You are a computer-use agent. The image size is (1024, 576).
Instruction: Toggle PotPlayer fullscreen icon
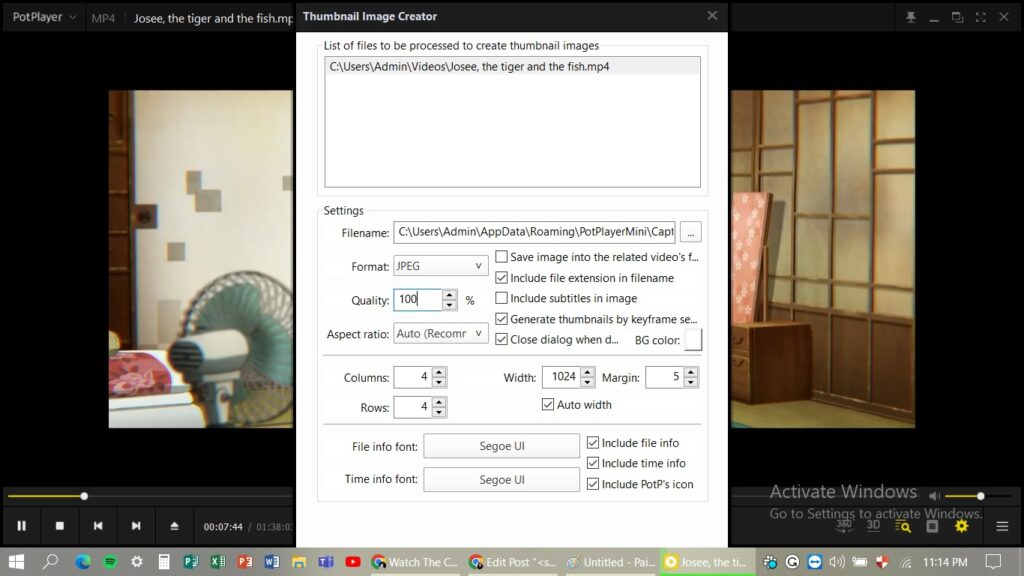click(981, 17)
